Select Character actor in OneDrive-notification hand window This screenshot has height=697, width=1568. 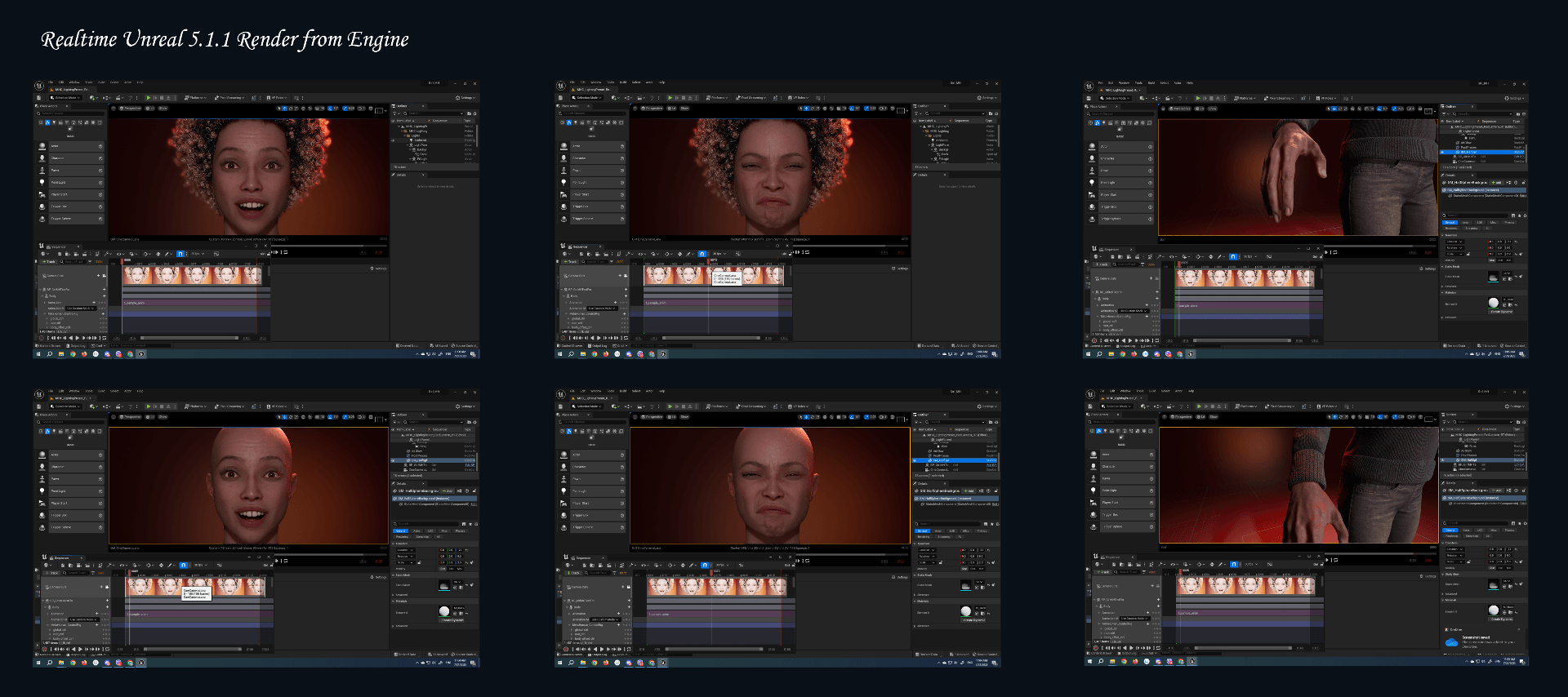1121,467
